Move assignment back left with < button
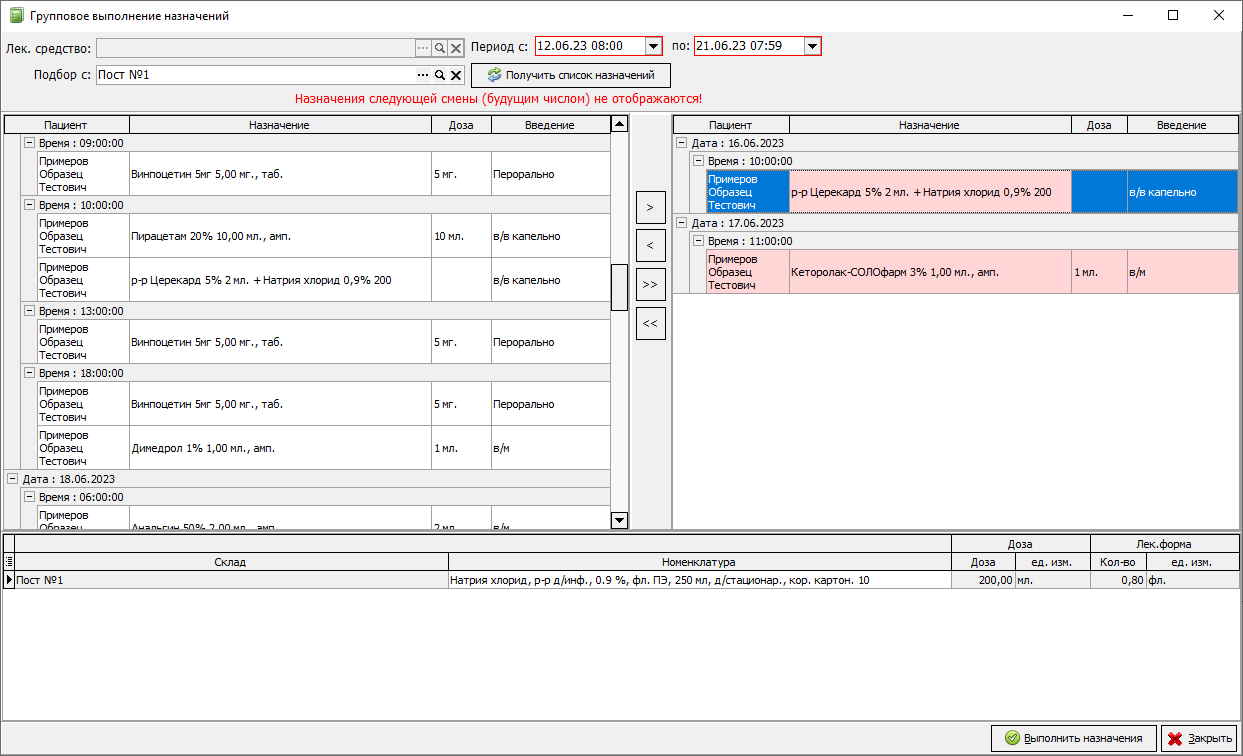The height and width of the screenshot is (756, 1243). coord(650,245)
